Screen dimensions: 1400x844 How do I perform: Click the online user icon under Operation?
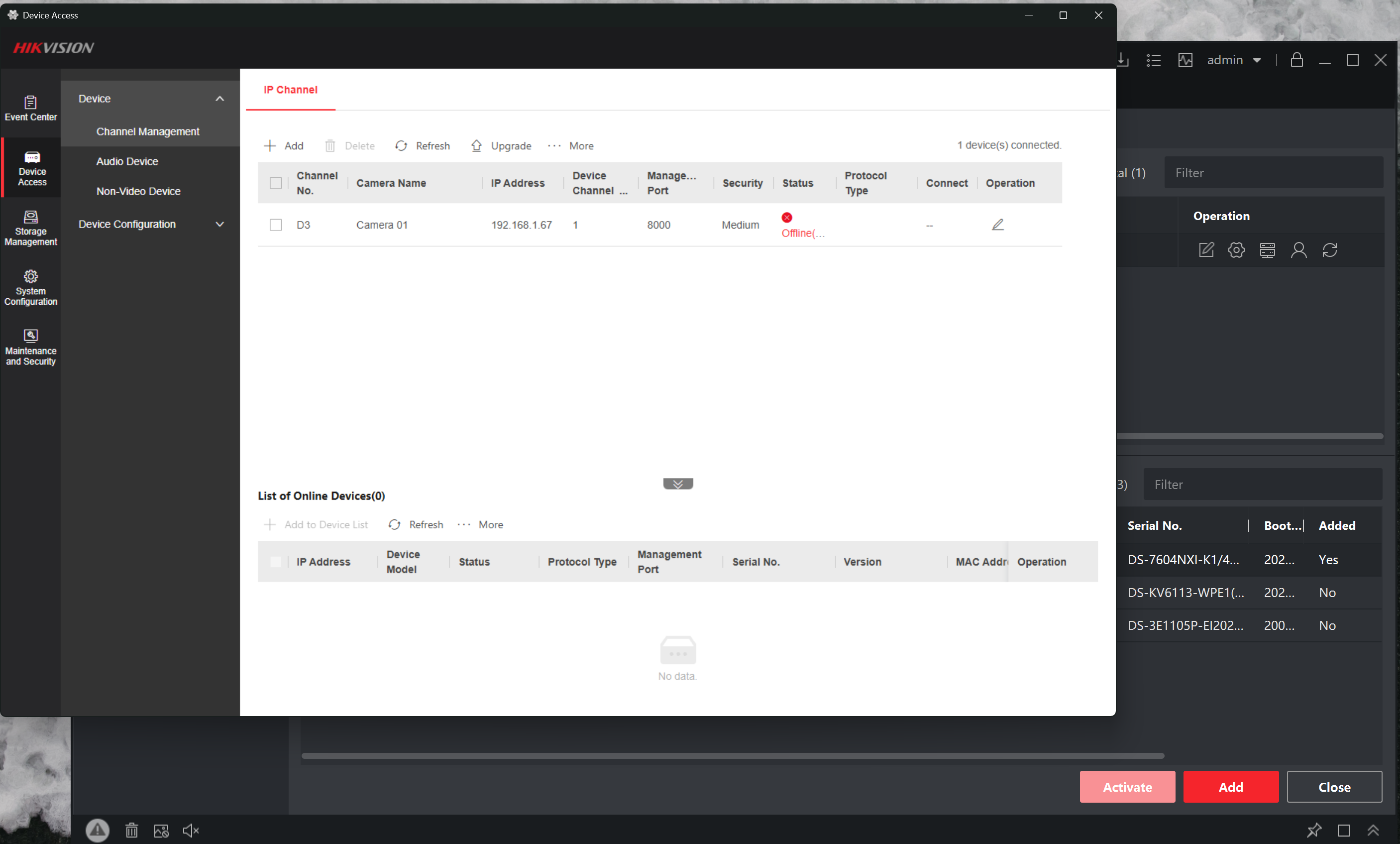pos(1298,249)
